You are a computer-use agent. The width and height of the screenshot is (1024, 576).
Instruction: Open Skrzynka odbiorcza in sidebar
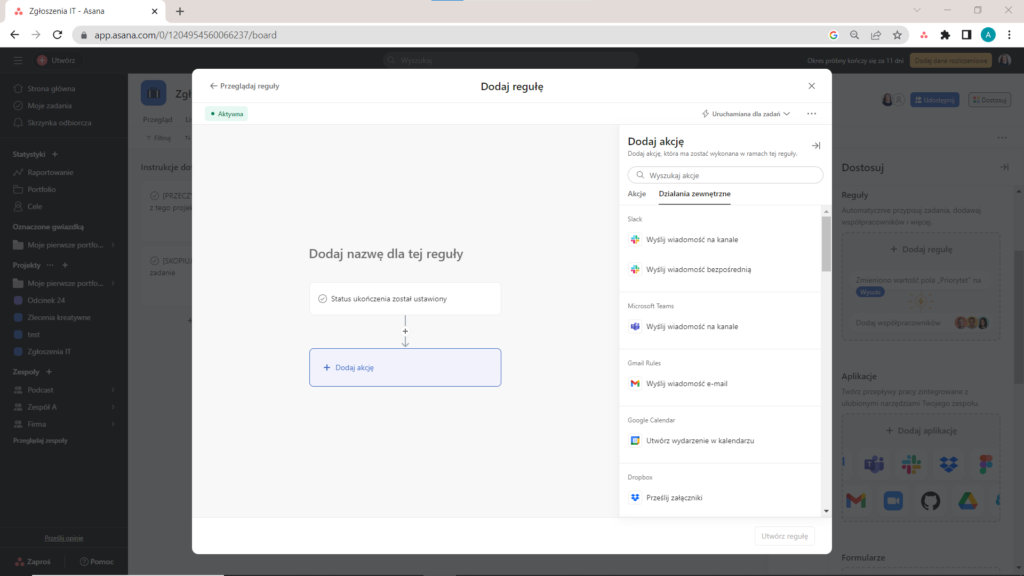(59, 123)
